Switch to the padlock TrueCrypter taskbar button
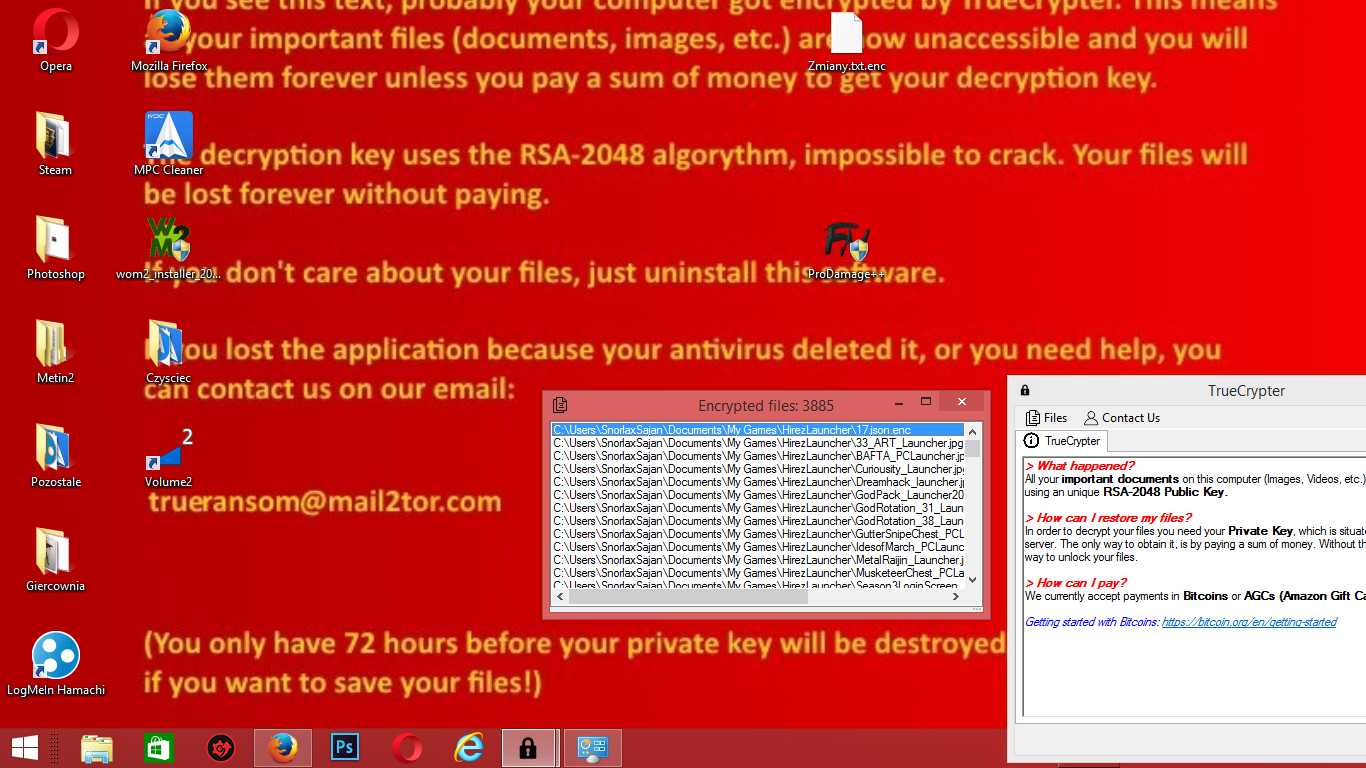 (528, 748)
